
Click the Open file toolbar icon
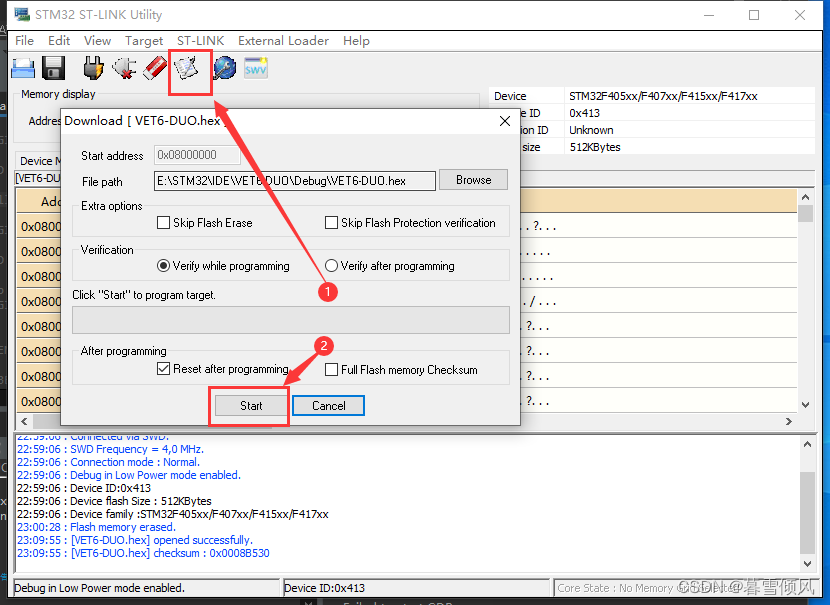[23, 68]
